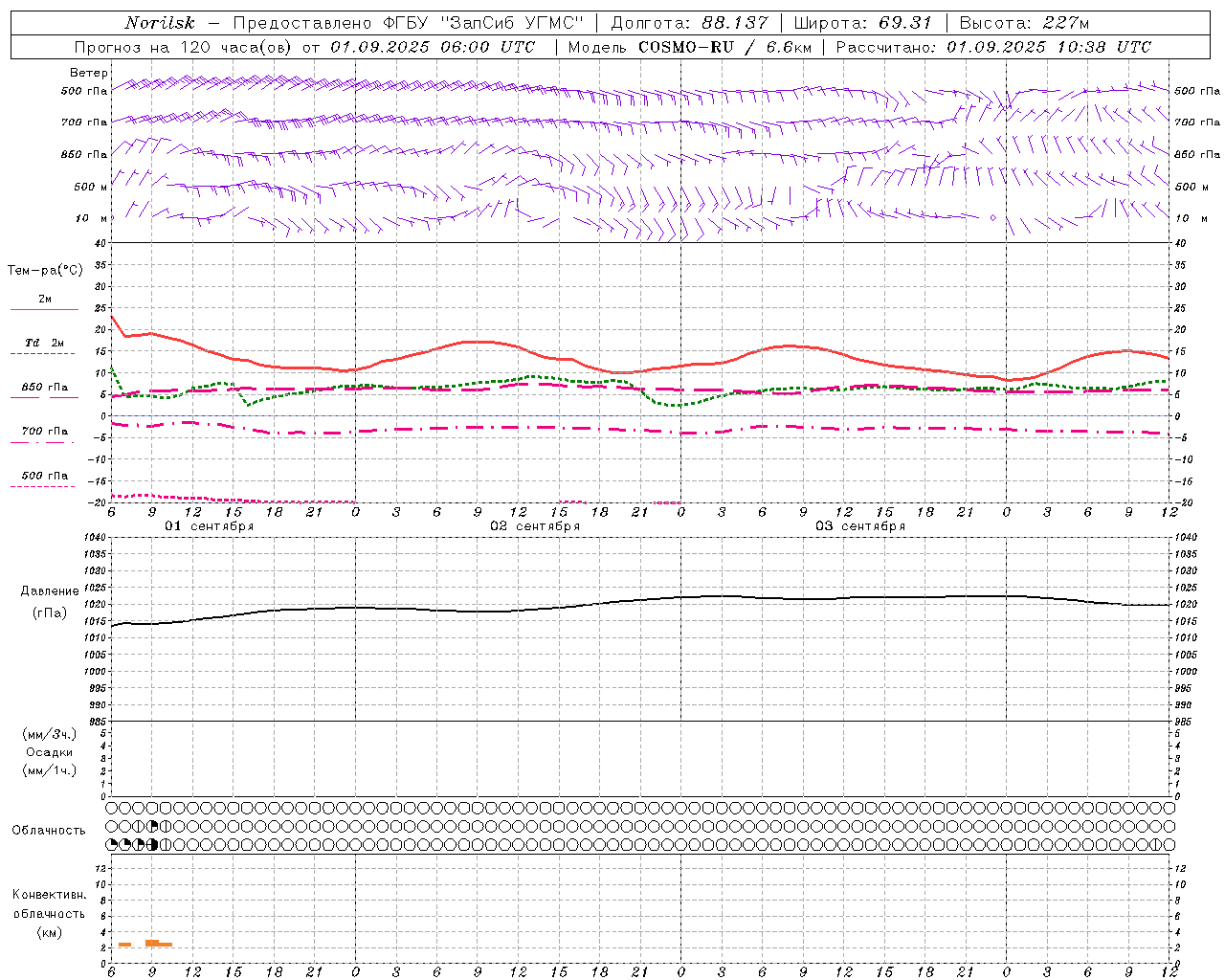Click the Высота: 227м elevation value
The height and width of the screenshot is (980, 1225).
click(1024, 23)
